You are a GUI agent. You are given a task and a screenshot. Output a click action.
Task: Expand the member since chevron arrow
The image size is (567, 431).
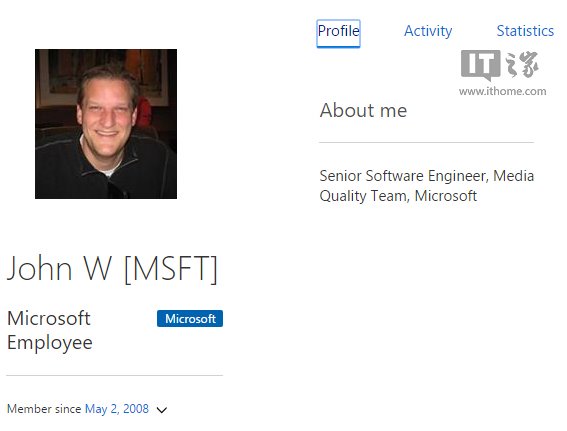click(x=162, y=410)
